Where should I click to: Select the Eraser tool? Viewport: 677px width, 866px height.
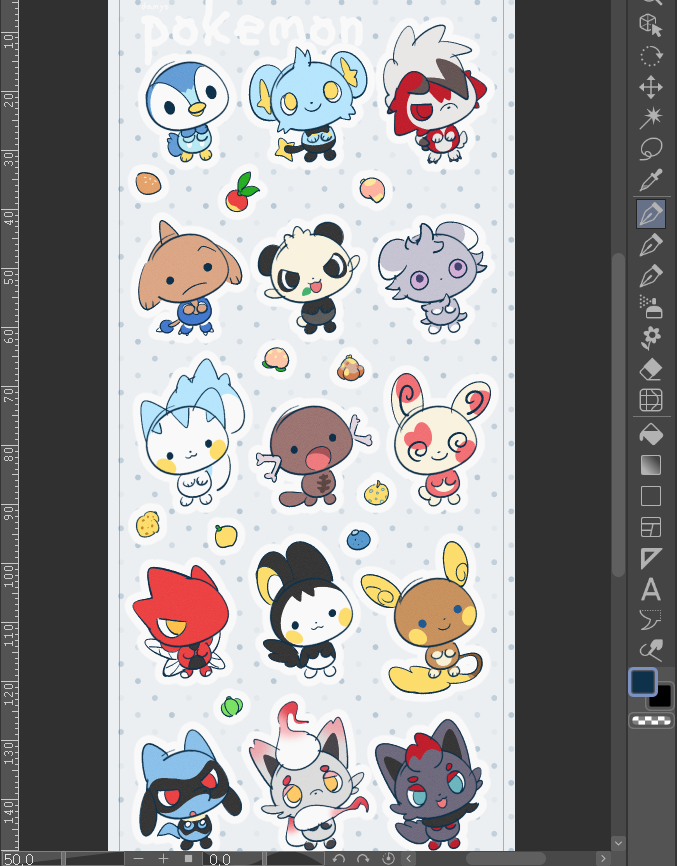(651, 369)
